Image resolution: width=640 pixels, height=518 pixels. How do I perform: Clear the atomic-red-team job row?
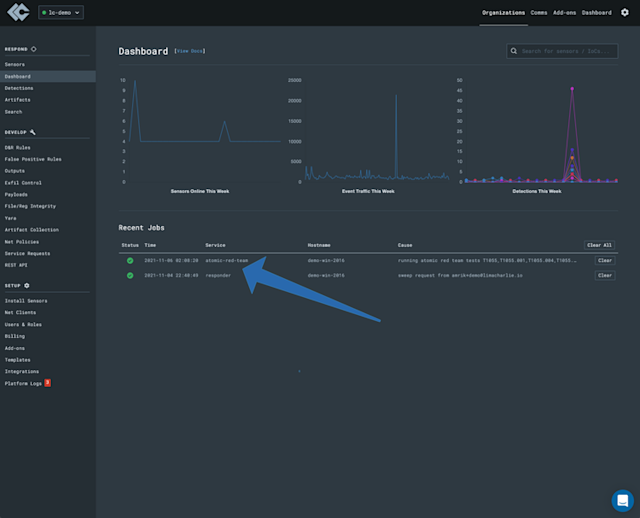coord(604,260)
